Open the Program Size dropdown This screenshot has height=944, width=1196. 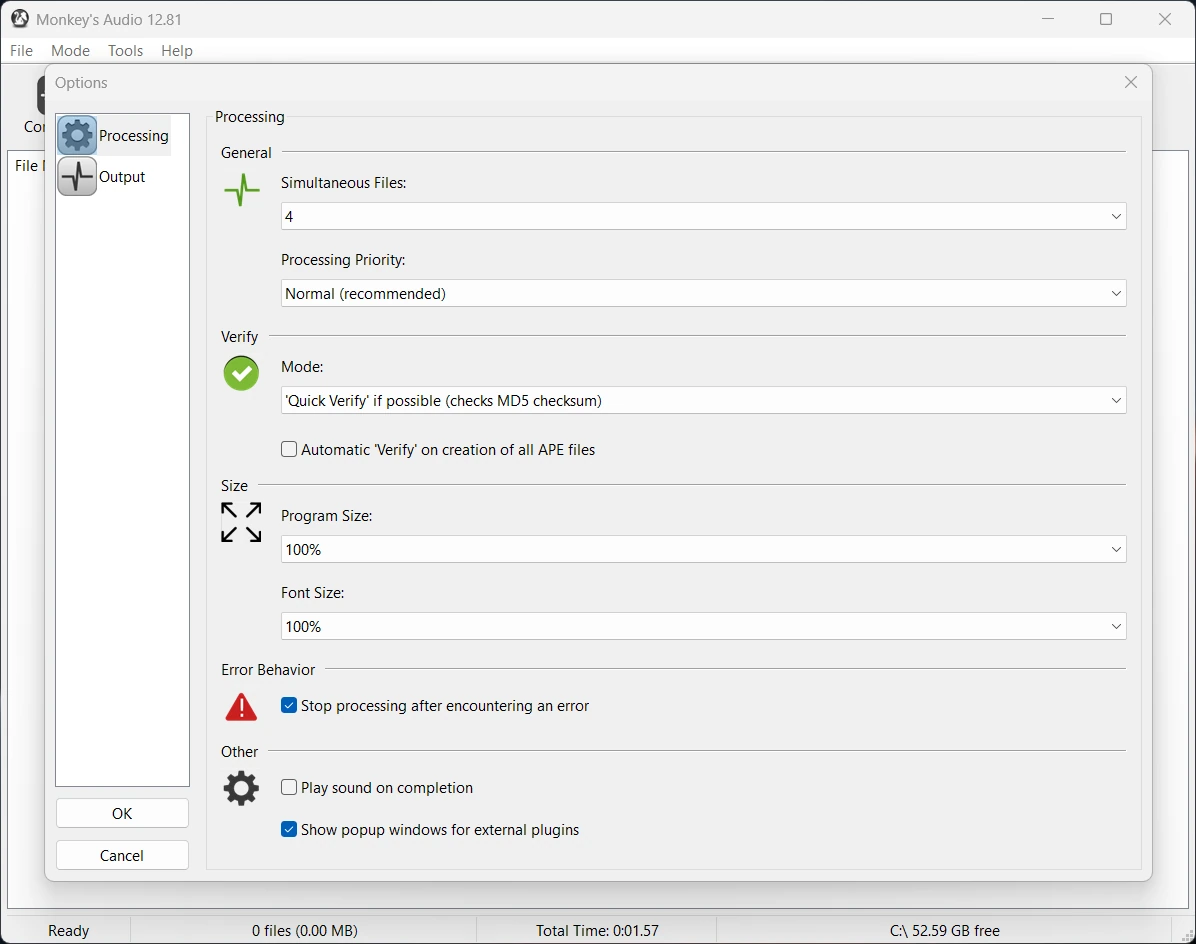tap(703, 549)
